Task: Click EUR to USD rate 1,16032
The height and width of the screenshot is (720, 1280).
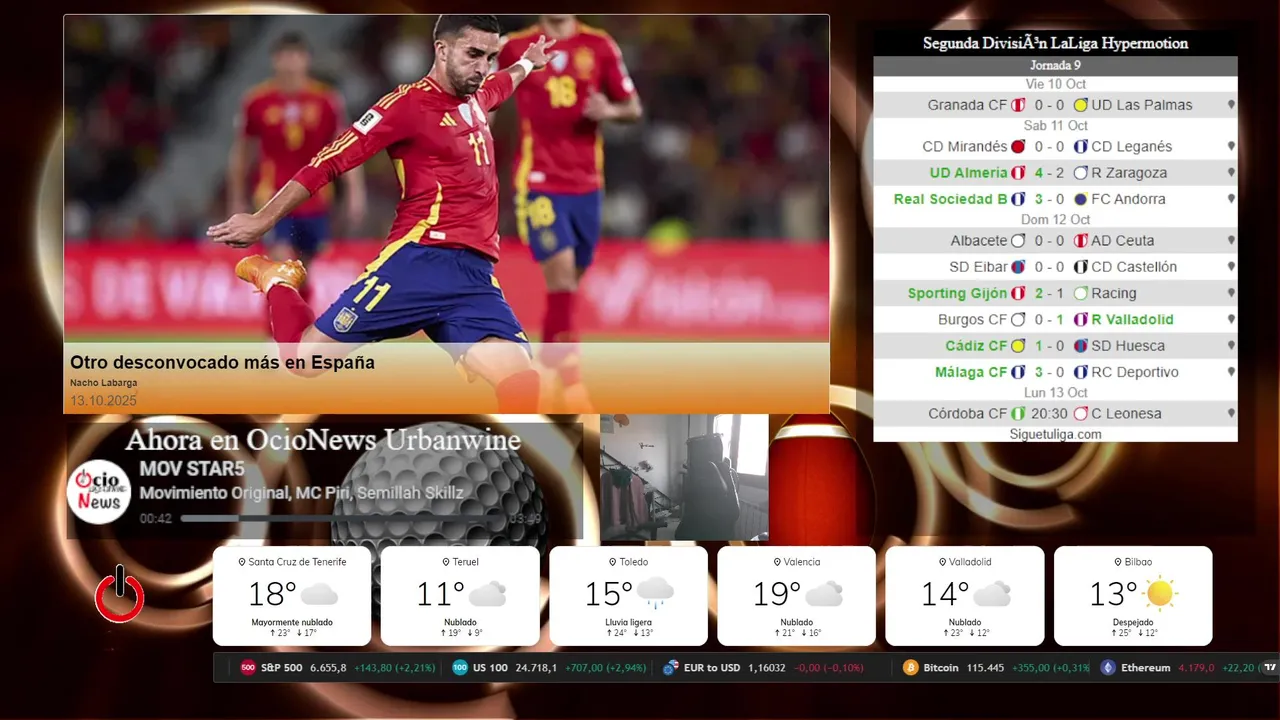Action: [767, 668]
